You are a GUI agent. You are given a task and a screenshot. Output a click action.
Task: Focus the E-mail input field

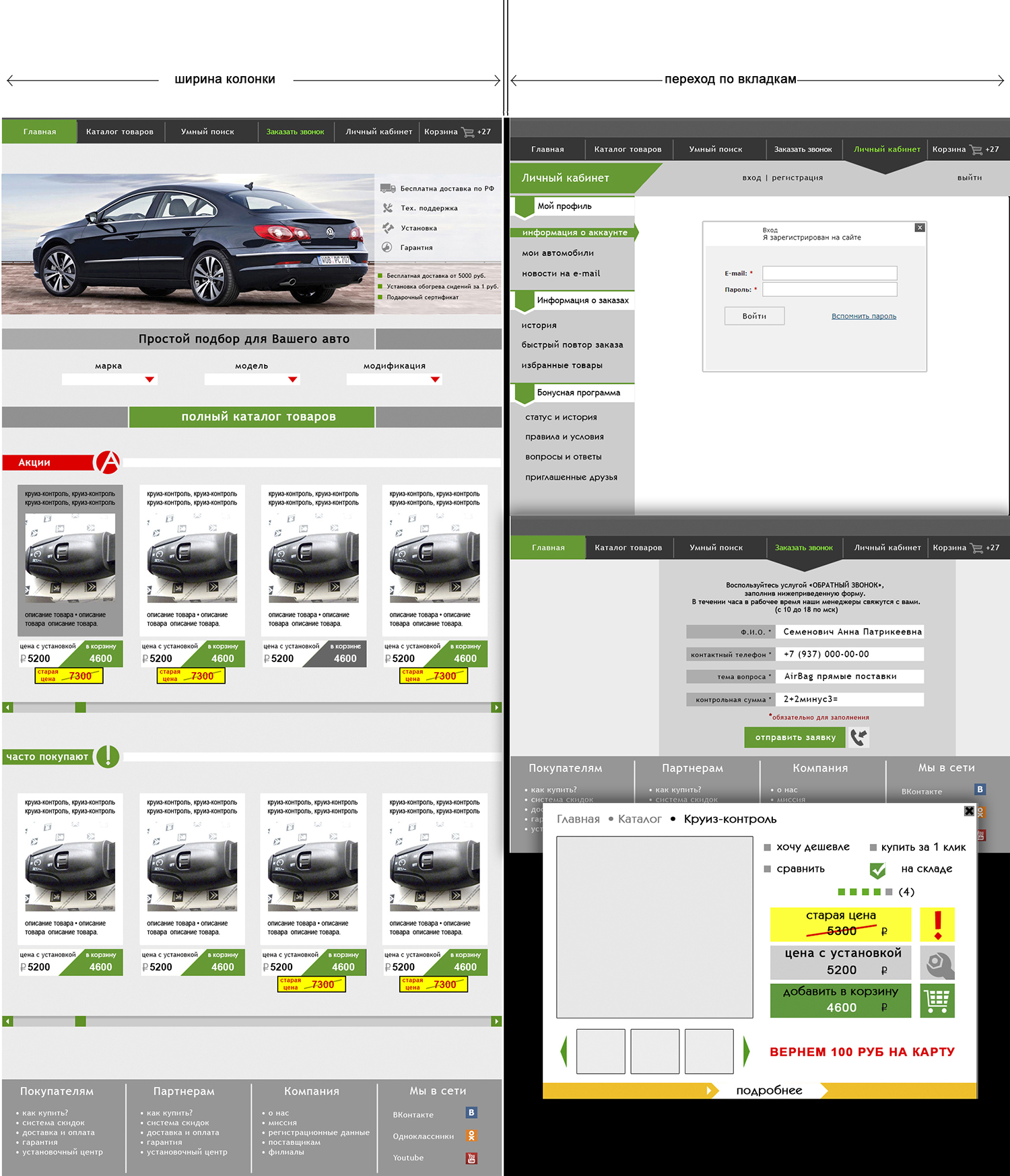point(830,273)
